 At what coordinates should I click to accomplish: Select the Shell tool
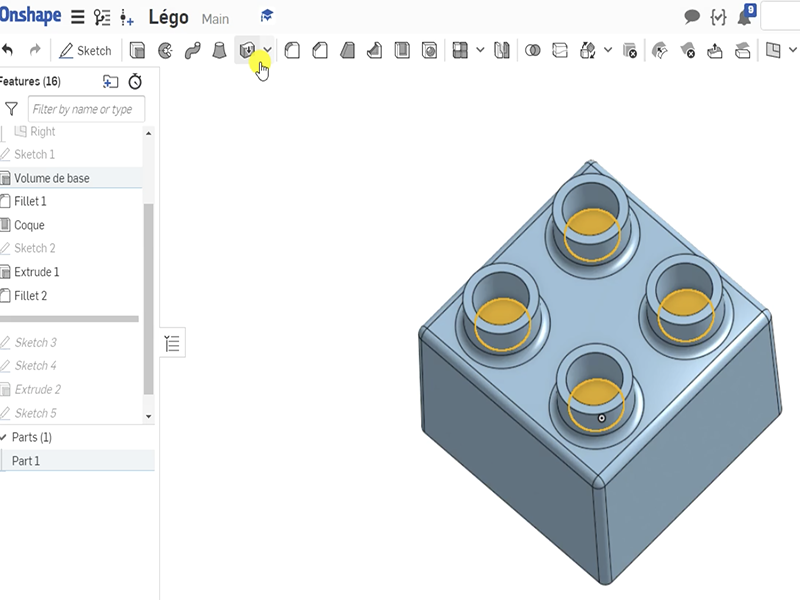(x=402, y=51)
